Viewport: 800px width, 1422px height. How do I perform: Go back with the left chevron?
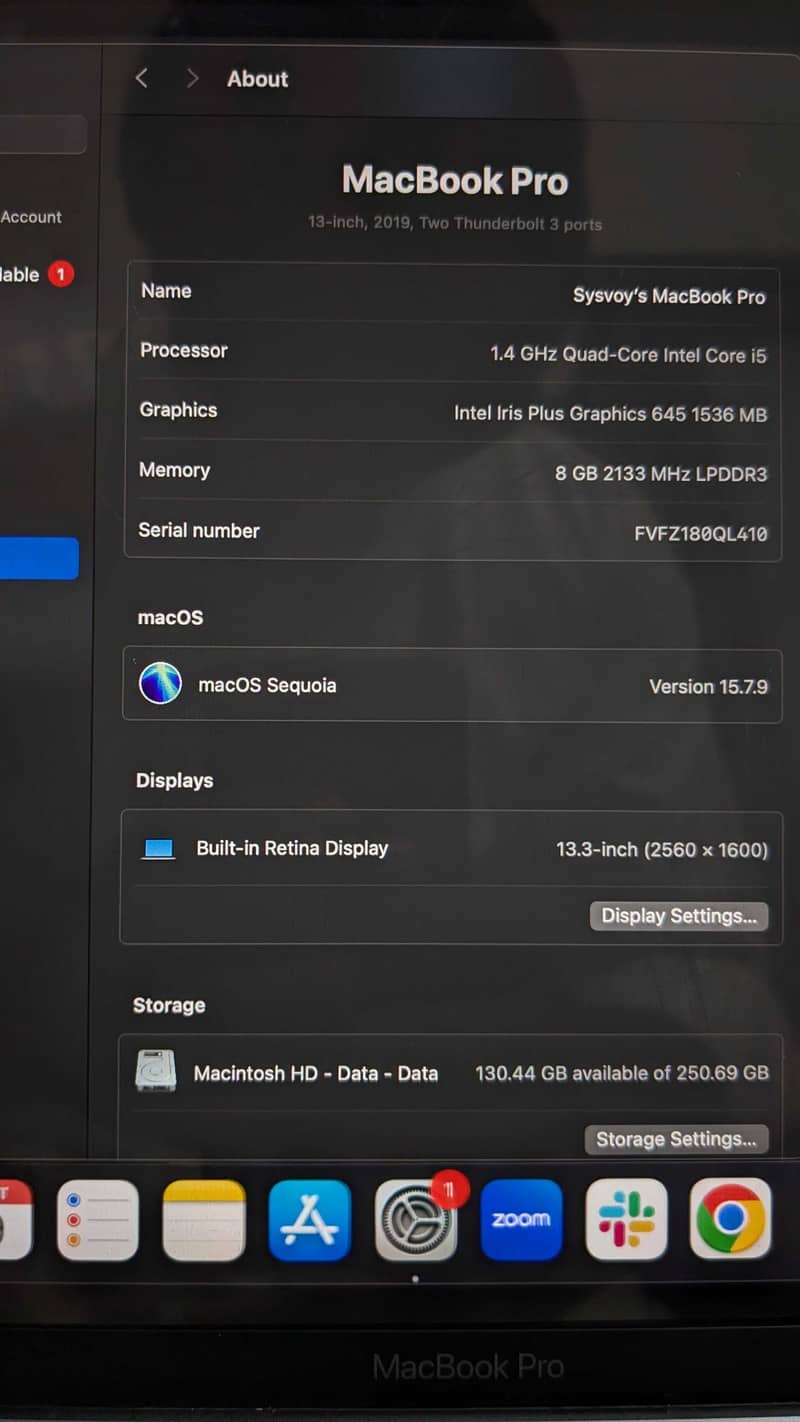[x=142, y=78]
